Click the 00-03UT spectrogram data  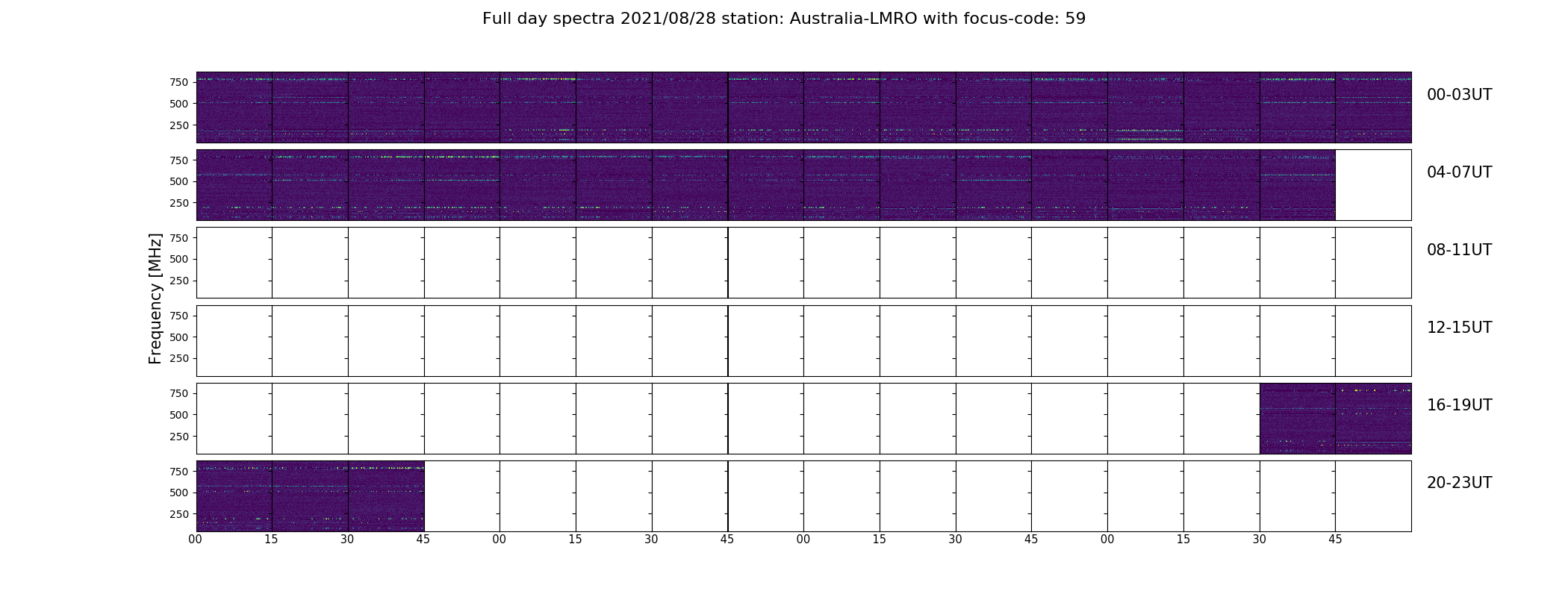coord(803,107)
